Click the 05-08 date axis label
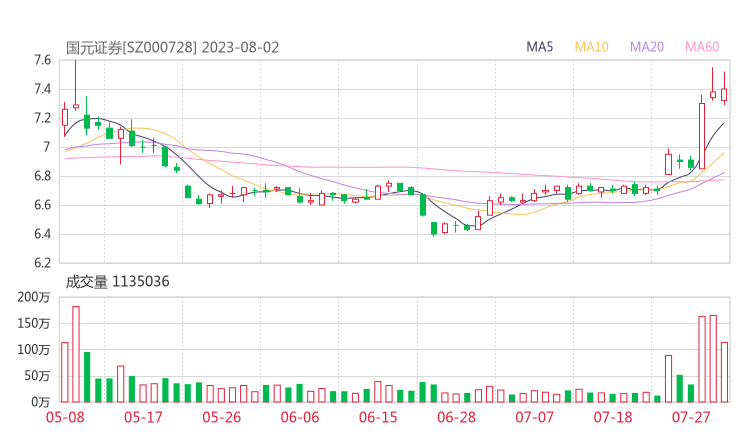This screenshot has width=740, height=440. (65, 417)
